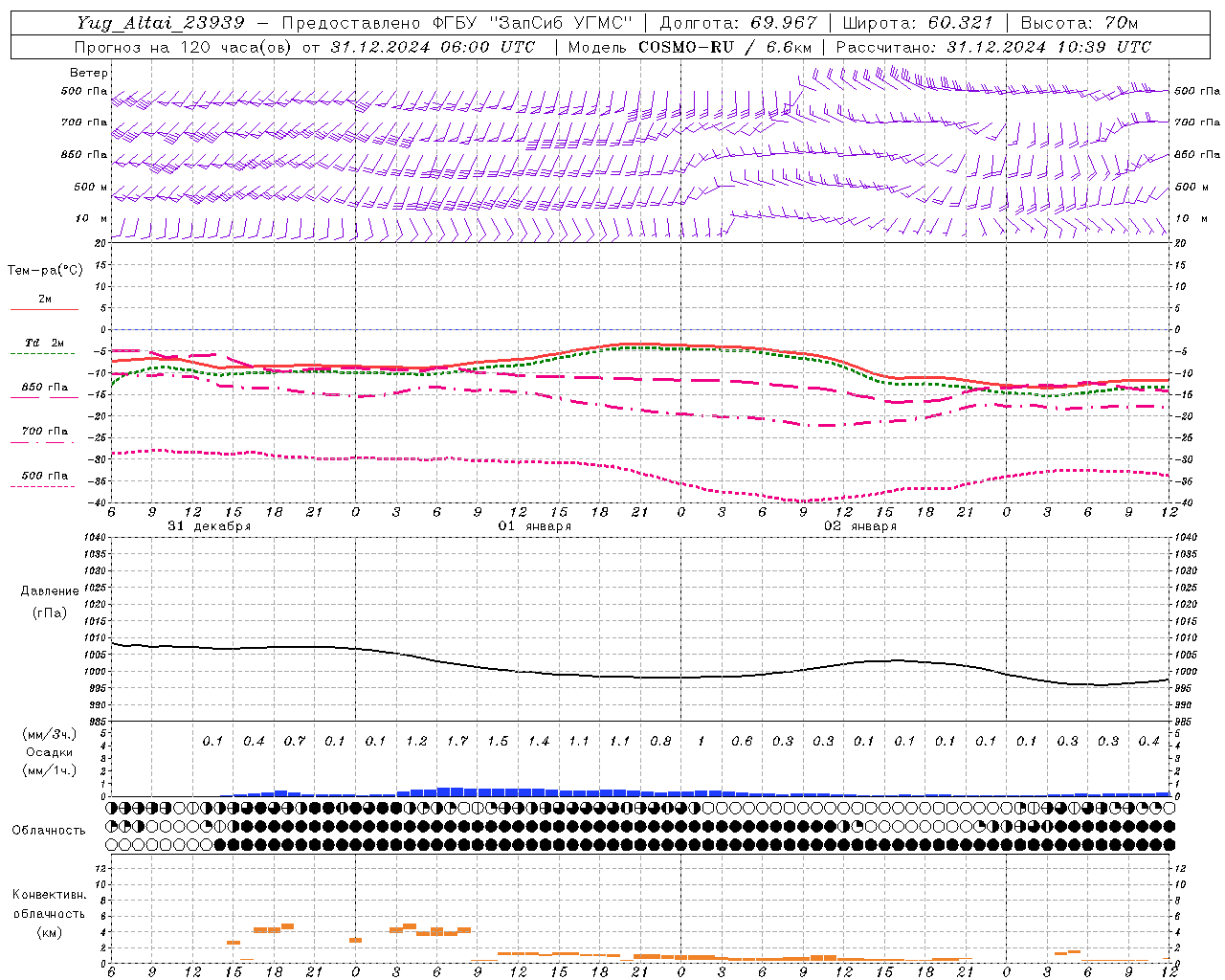Click the Рассчитано: 31.12.2024 10:39 UTC timestamp
Screen dimensions: 1225x980
(993, 47)
